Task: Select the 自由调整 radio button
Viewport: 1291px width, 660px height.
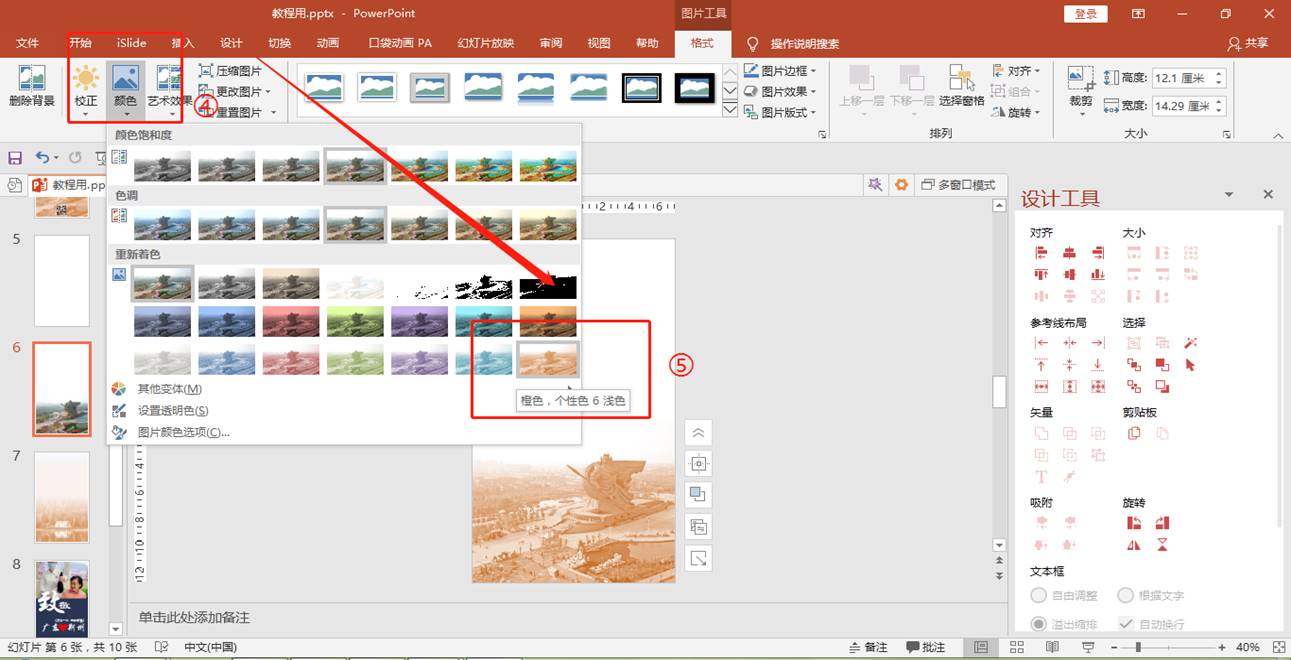Action: (1039, 595)
